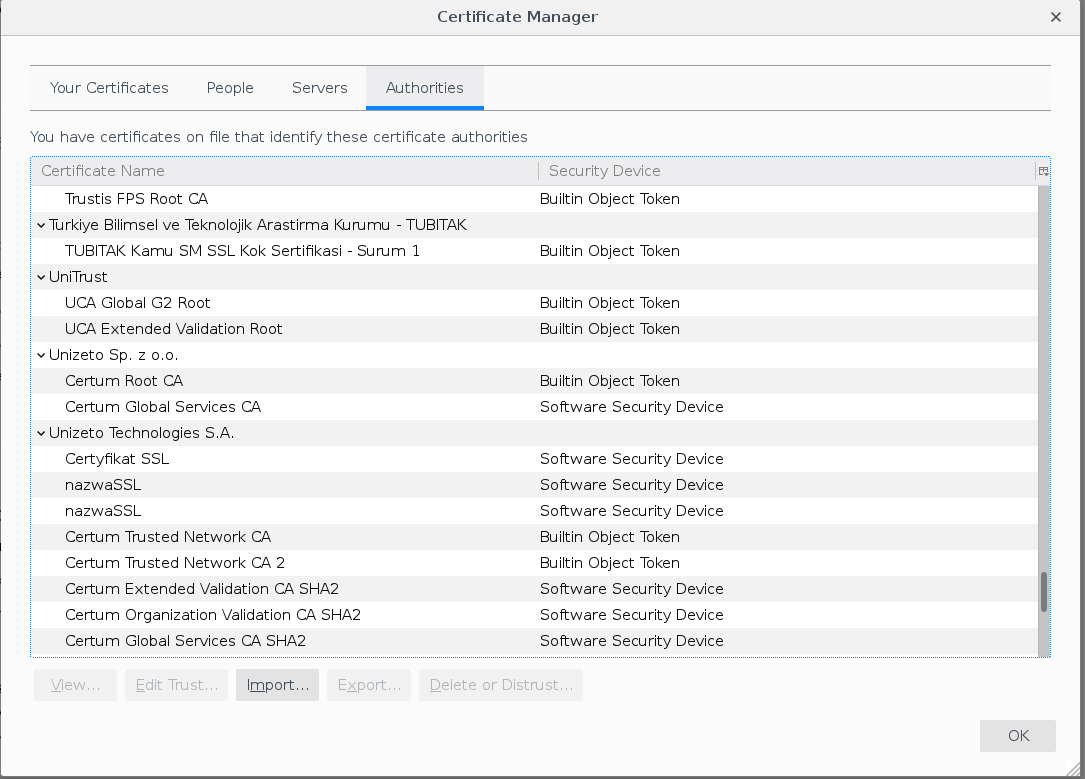The image size is (1085, 779).
Task: Select the Authorities tab
Action: click(x=425, y=88)
